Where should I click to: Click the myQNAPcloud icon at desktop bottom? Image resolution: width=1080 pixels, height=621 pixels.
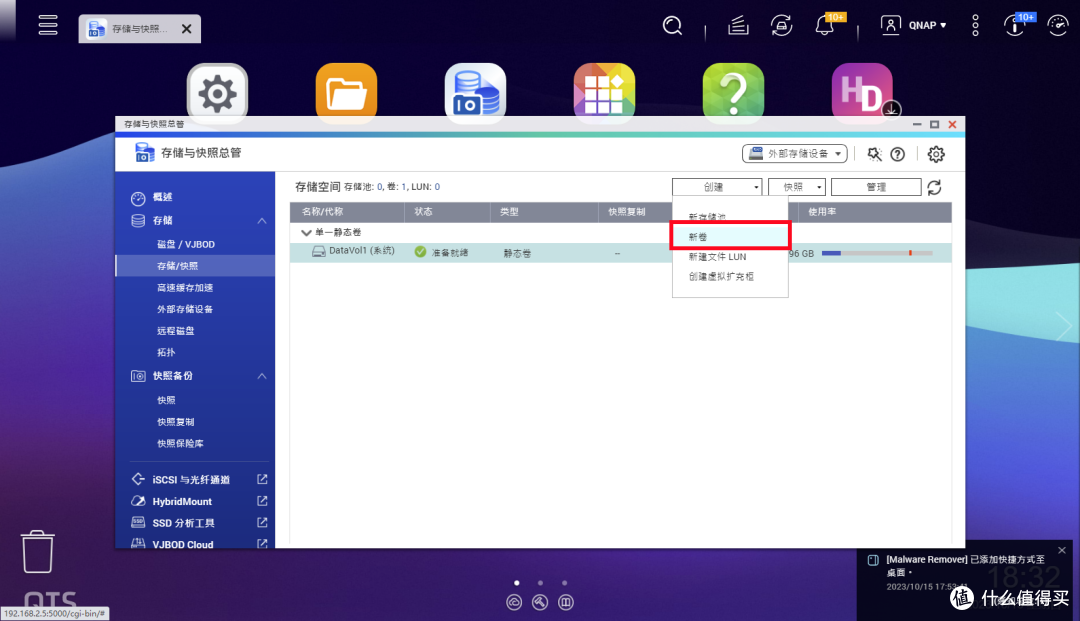[x=514, y=602]
